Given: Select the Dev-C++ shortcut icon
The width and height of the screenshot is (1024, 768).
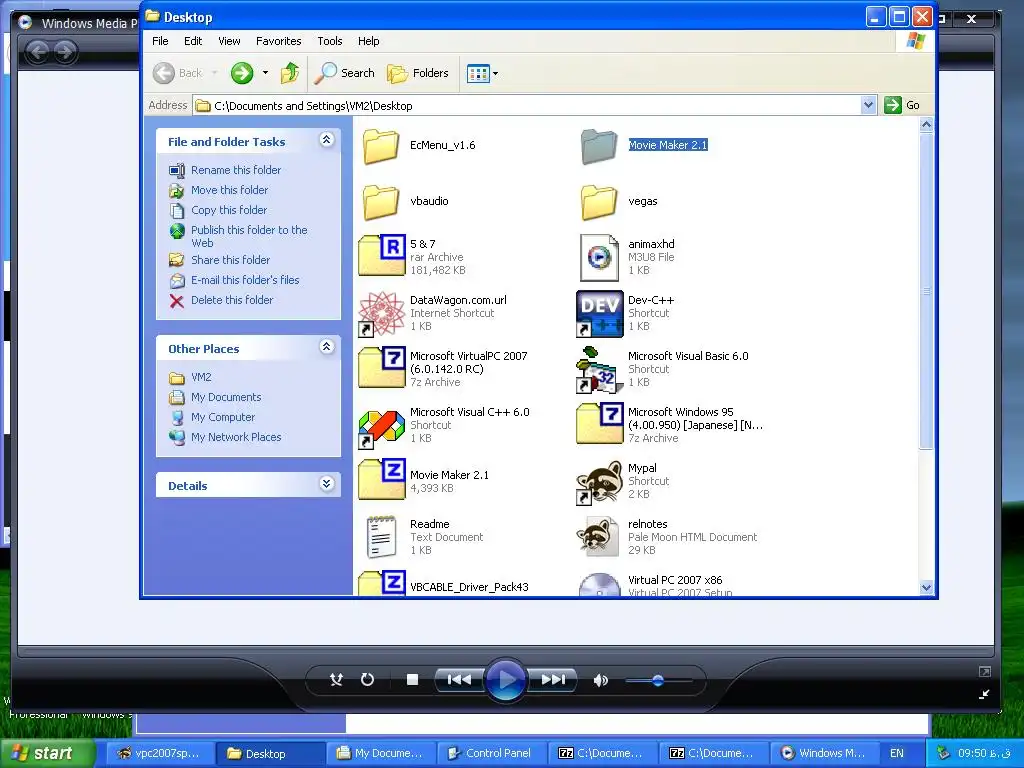Looking at the screenshot, I should pyautogui.click(x=600, y=313).
